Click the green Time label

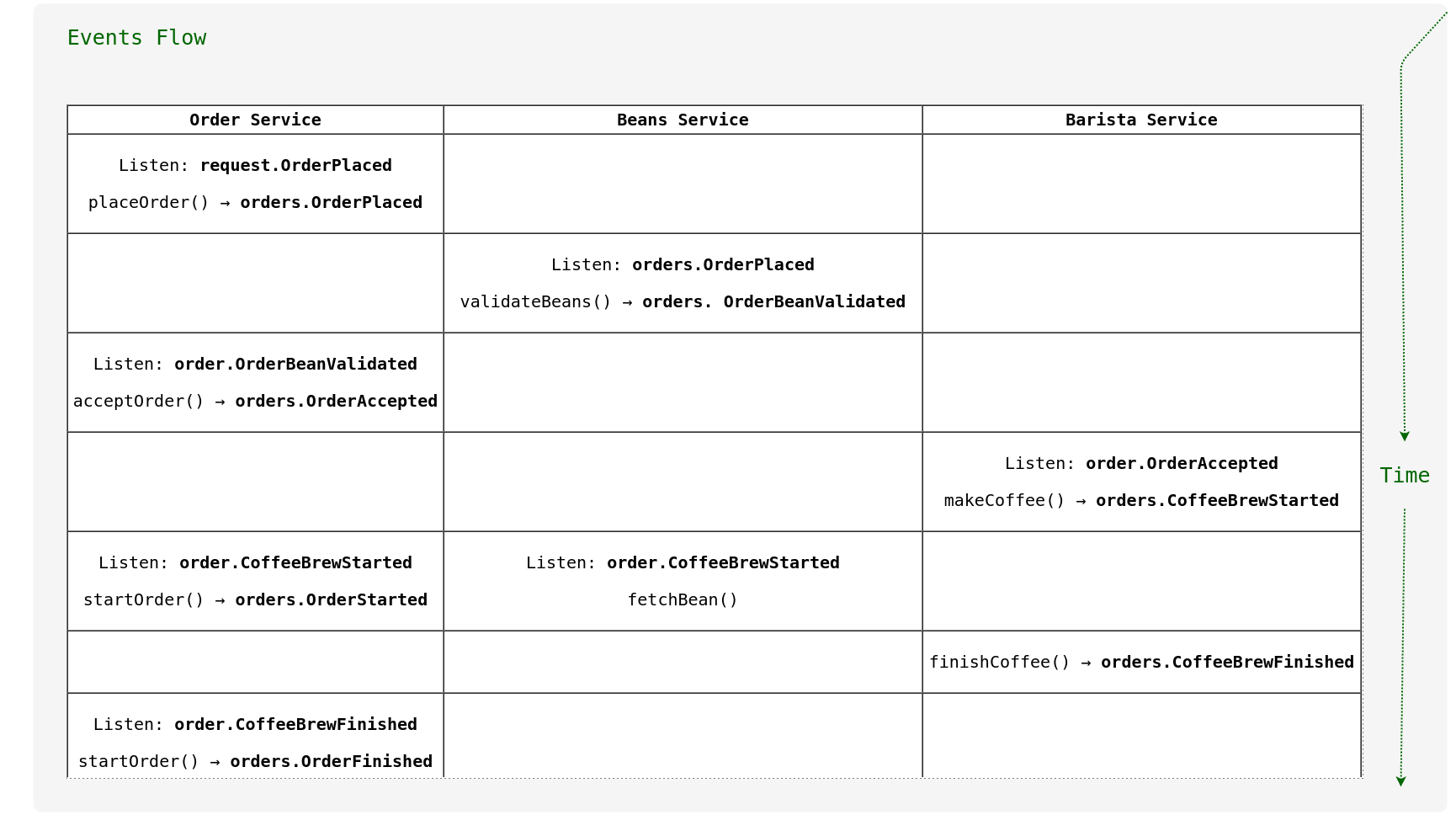click(x=1404, y=476)
